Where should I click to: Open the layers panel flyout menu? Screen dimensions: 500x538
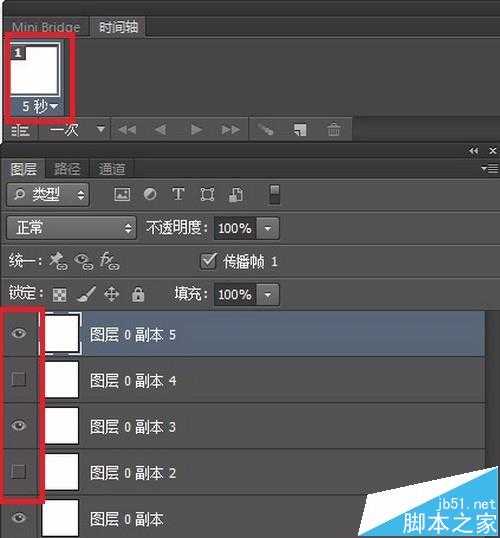[x=490, y=168]
